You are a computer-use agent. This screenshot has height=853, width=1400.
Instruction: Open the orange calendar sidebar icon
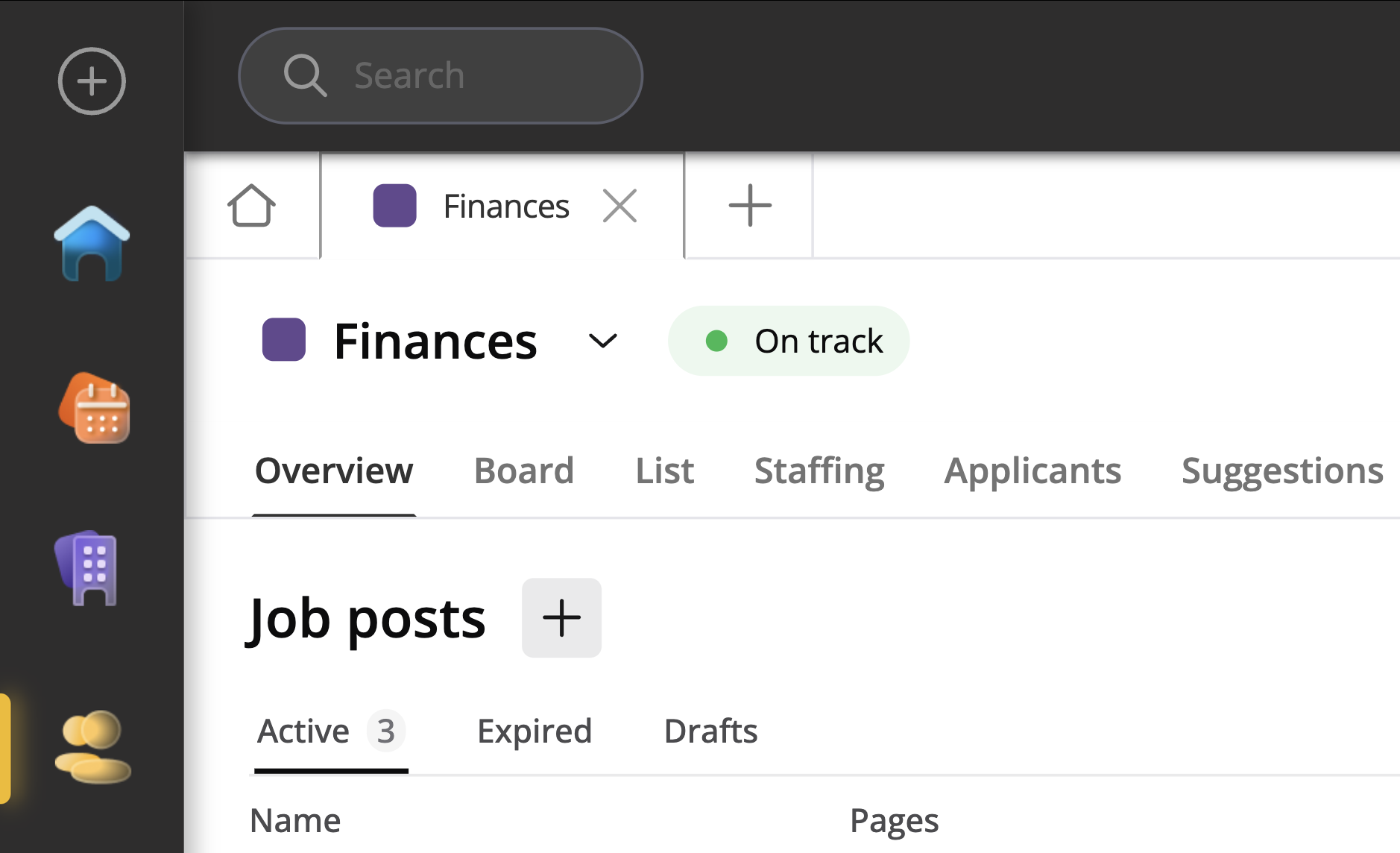(x=95, y=409)
